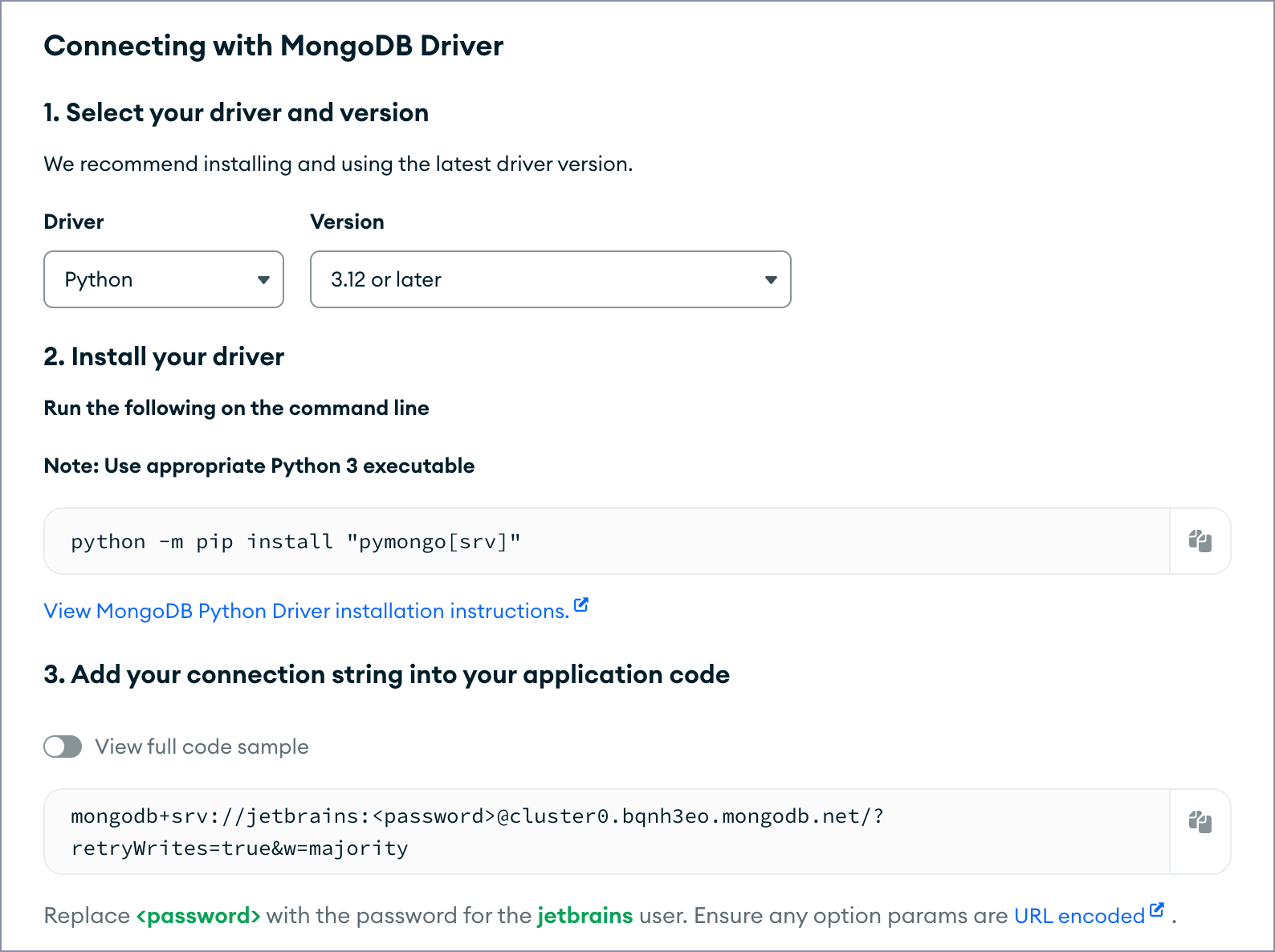Click external-link icon after installation instructions
Image resolution: width=1275 pixels, height=952 pixels.
tap(581, 605)
